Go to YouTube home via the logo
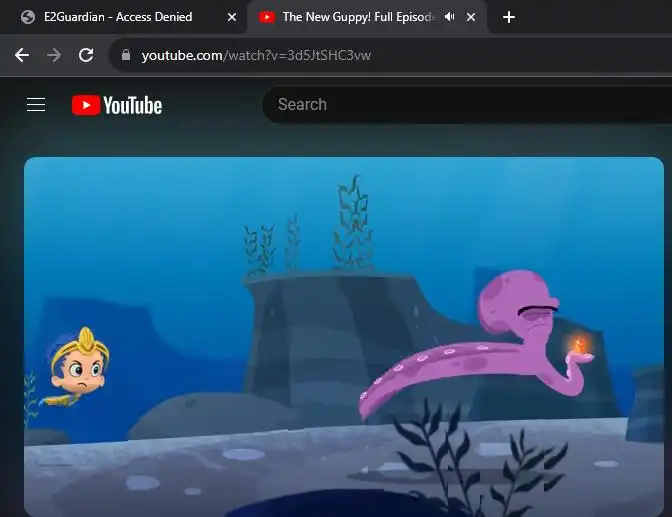This screenshot has width=672, height=517. point(117,105)
